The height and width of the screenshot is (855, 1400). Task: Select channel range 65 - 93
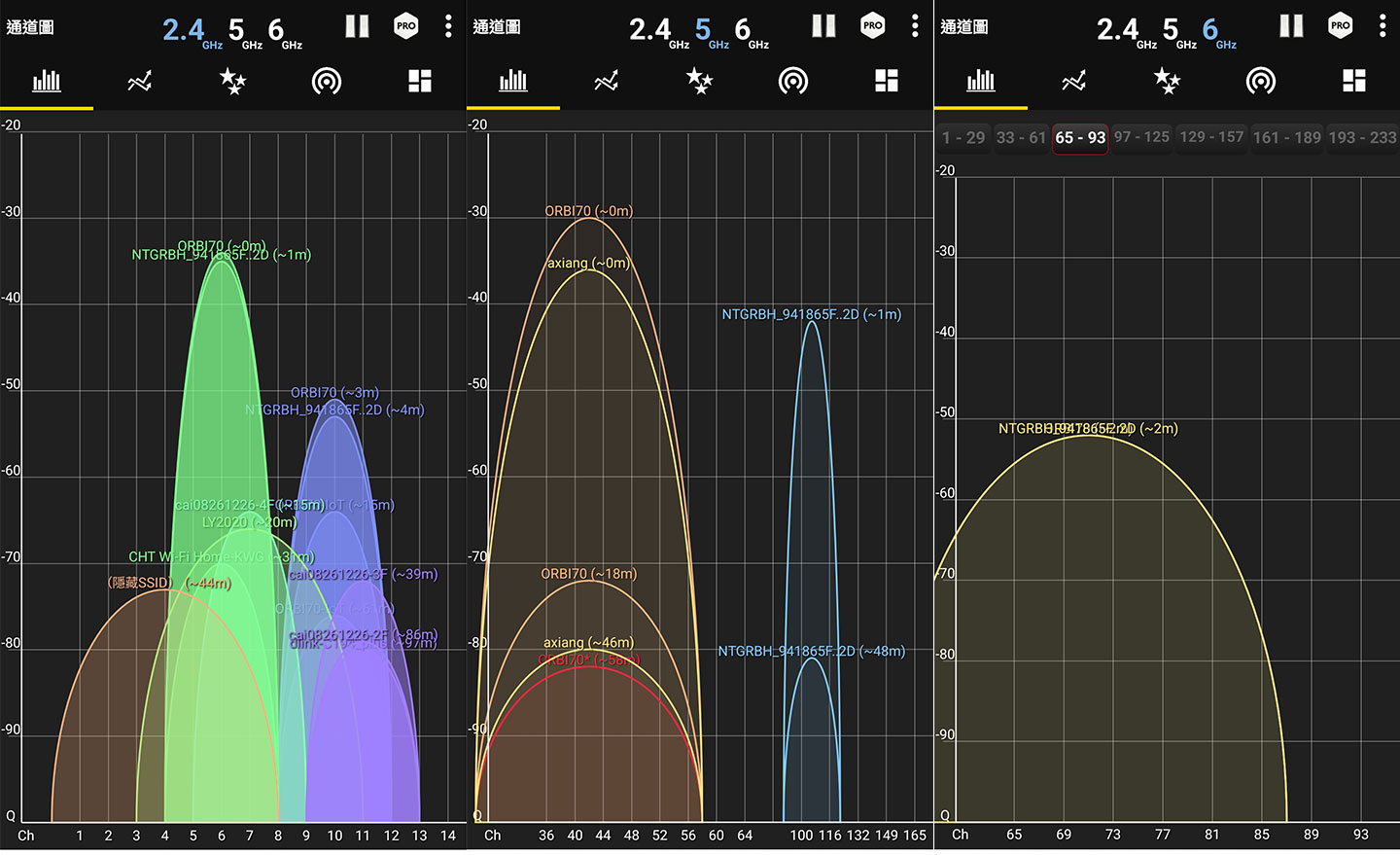[1080, 137]
